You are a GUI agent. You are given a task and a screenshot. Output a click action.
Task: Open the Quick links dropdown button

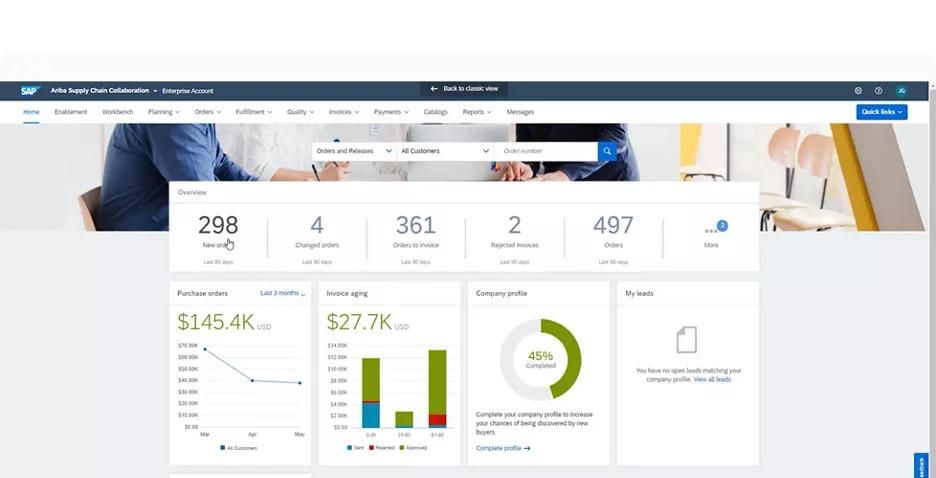(882, 112)
